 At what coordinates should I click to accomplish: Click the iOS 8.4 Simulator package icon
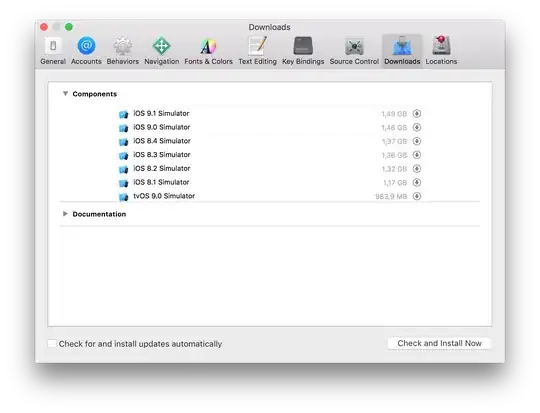(123, 142)
